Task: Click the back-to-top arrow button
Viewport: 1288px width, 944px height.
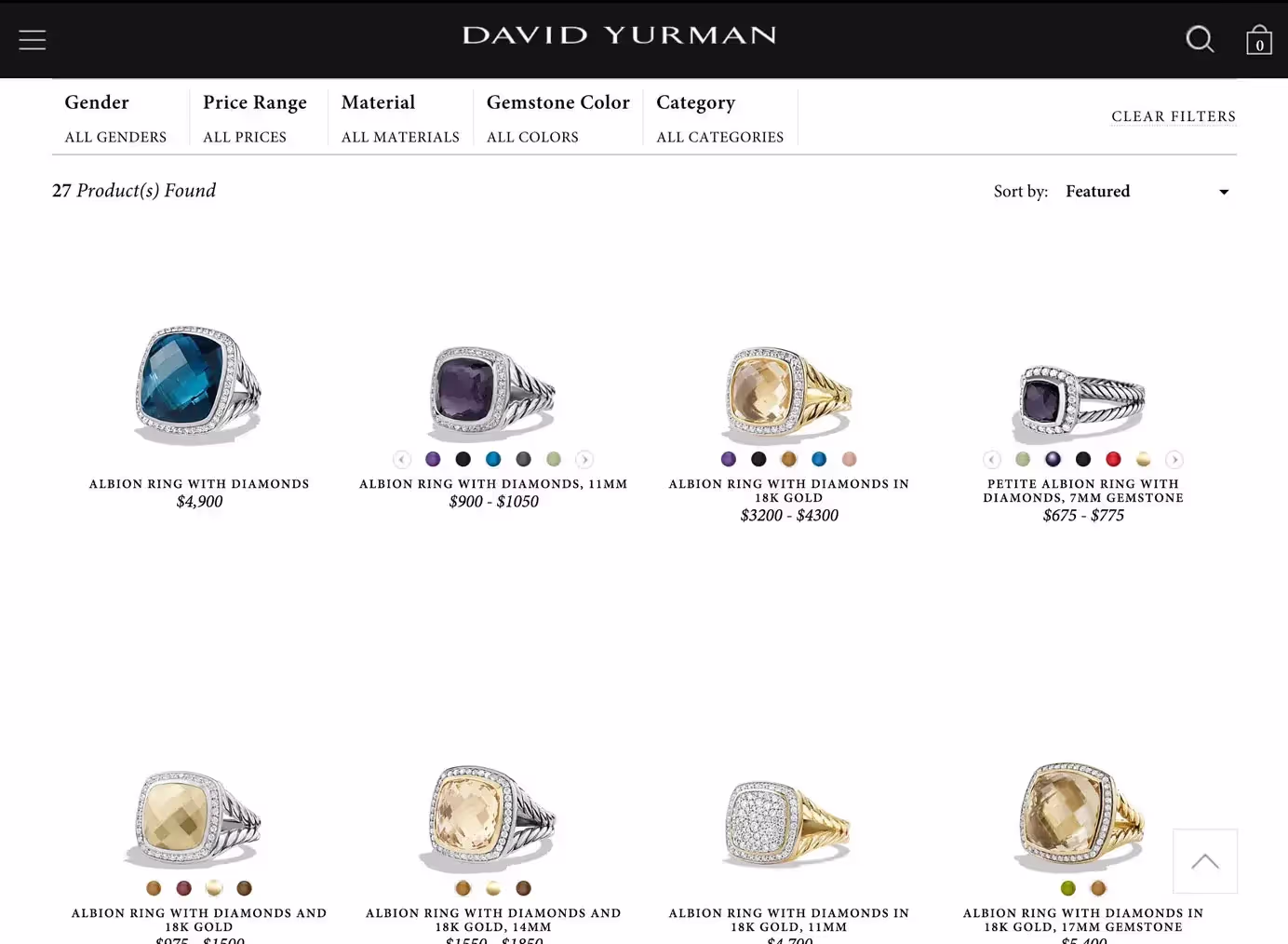Action: [1205, 861]
